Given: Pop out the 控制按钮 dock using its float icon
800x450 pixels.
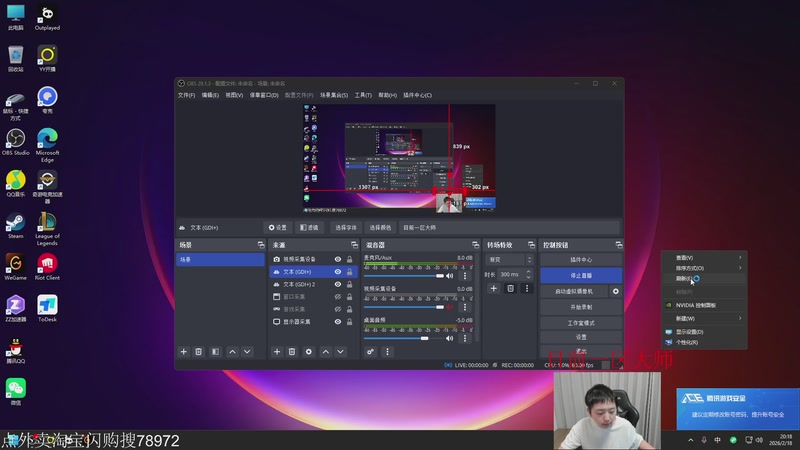Looking at the screenshot, I should [619, 245].
